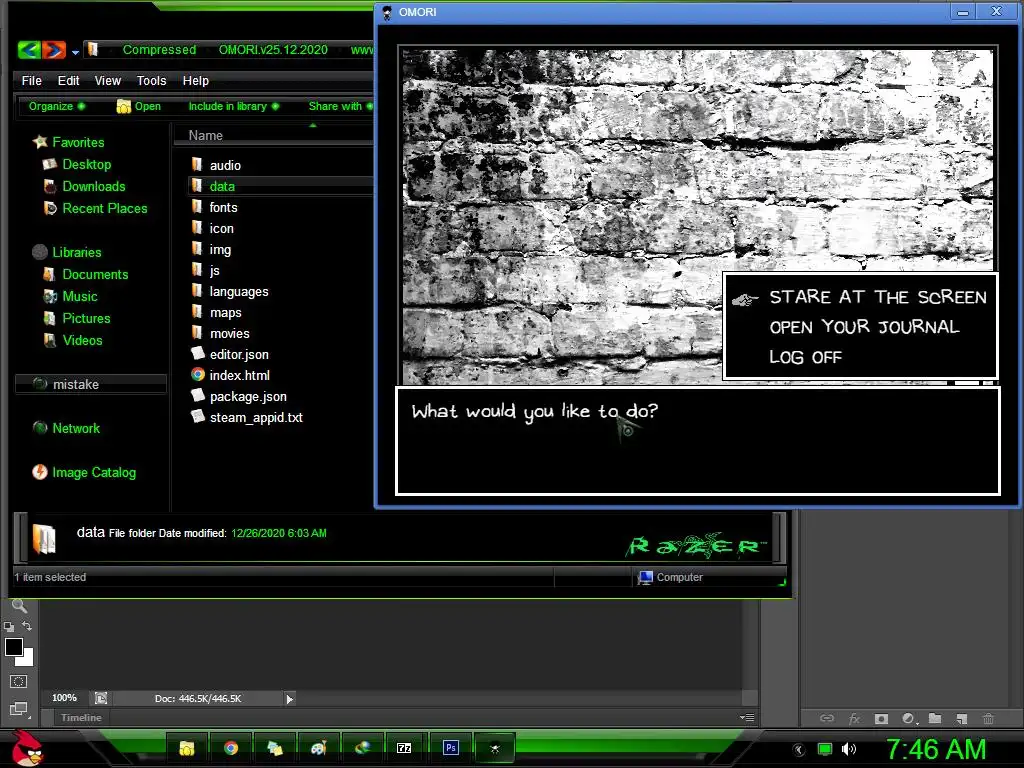The height and width of the screenshot is (768, 1024).
Task: Edit the 100% zoom field
Action: click(x=64, y=698)
